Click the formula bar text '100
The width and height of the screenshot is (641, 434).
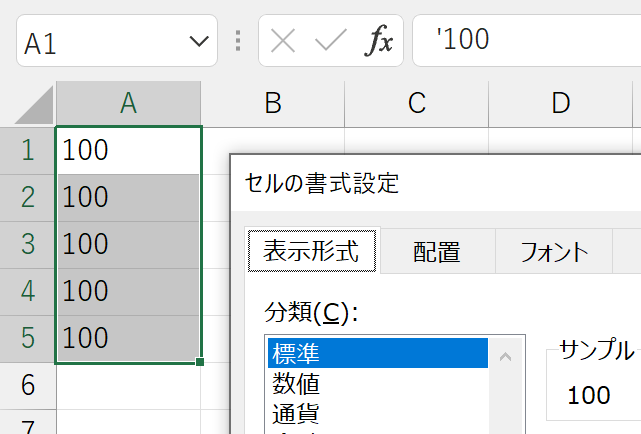click(x=463, y=39)
